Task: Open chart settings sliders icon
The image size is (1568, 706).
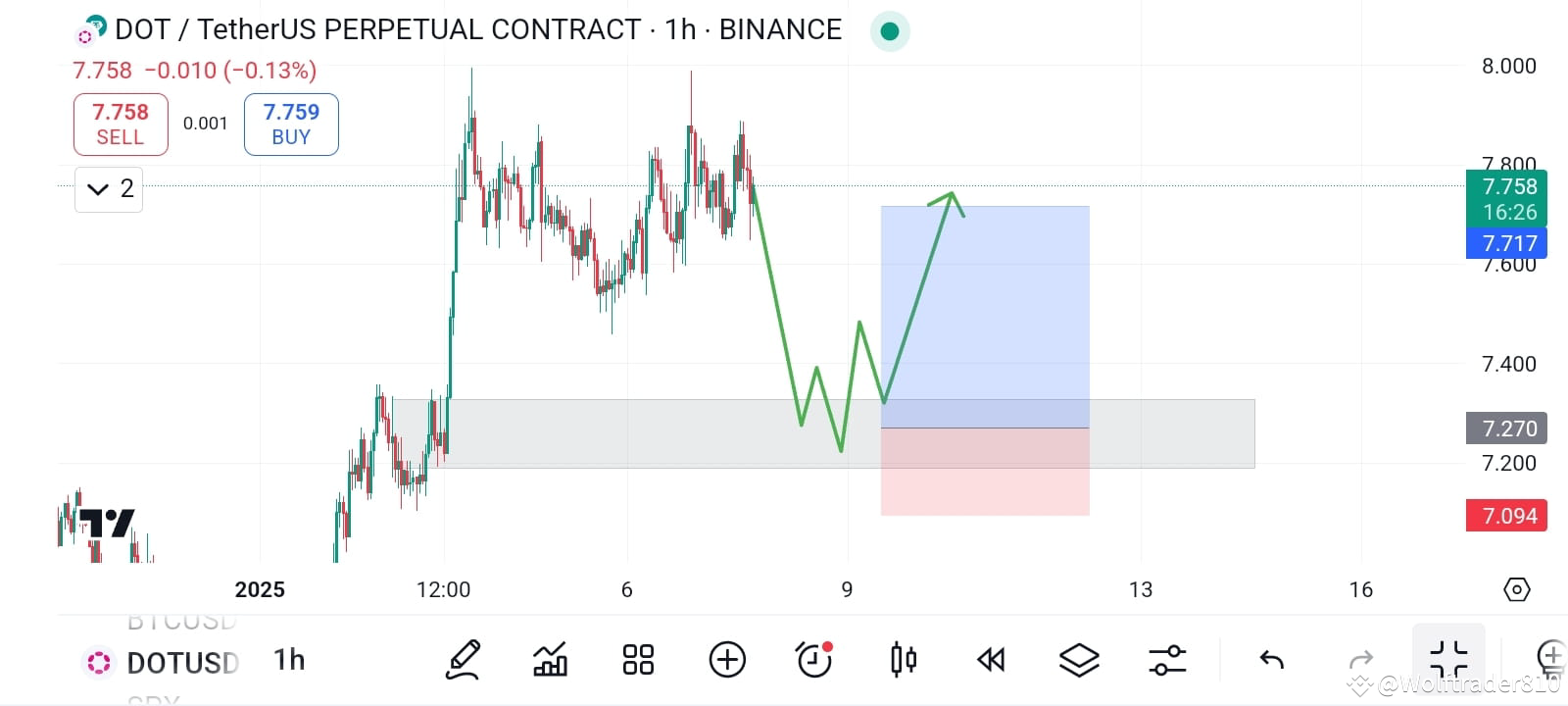Action: [x=1166, y=660]
